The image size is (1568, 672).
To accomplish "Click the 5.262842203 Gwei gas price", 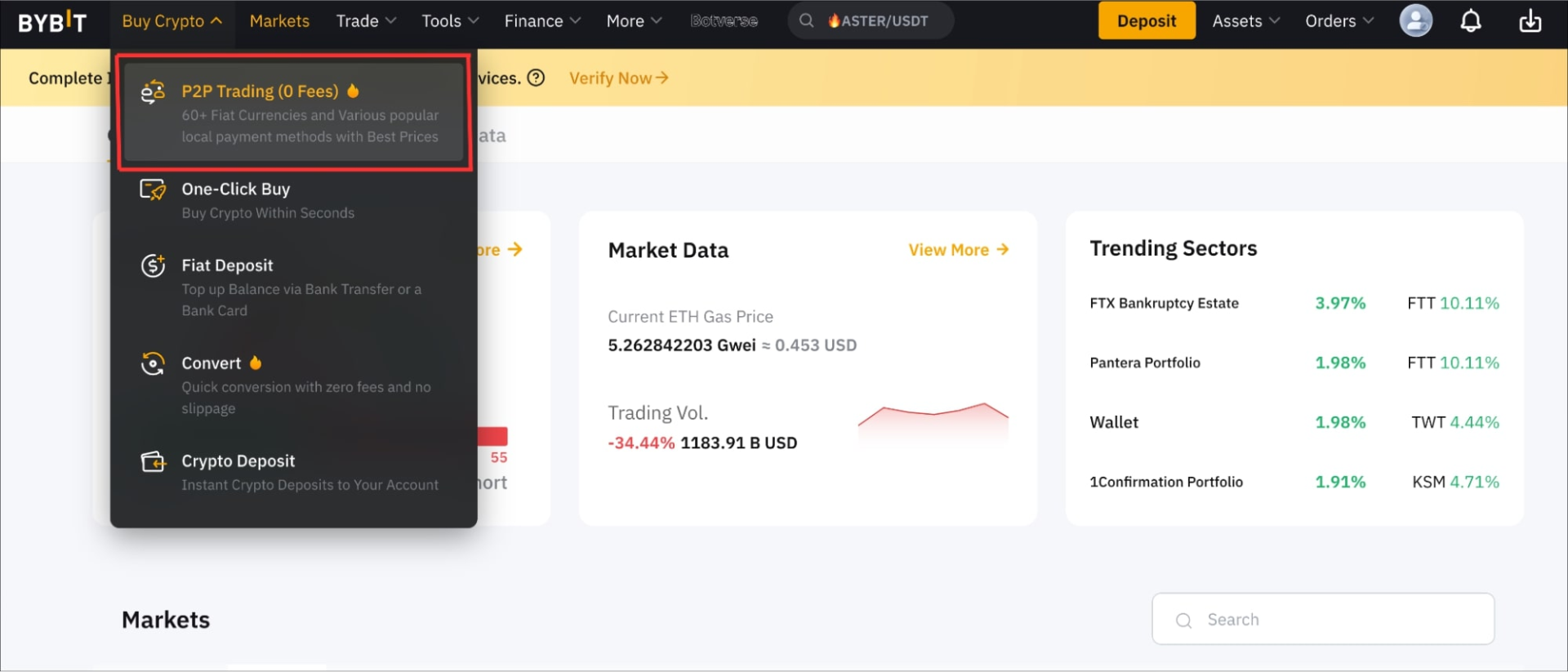I will pos(682,345).
